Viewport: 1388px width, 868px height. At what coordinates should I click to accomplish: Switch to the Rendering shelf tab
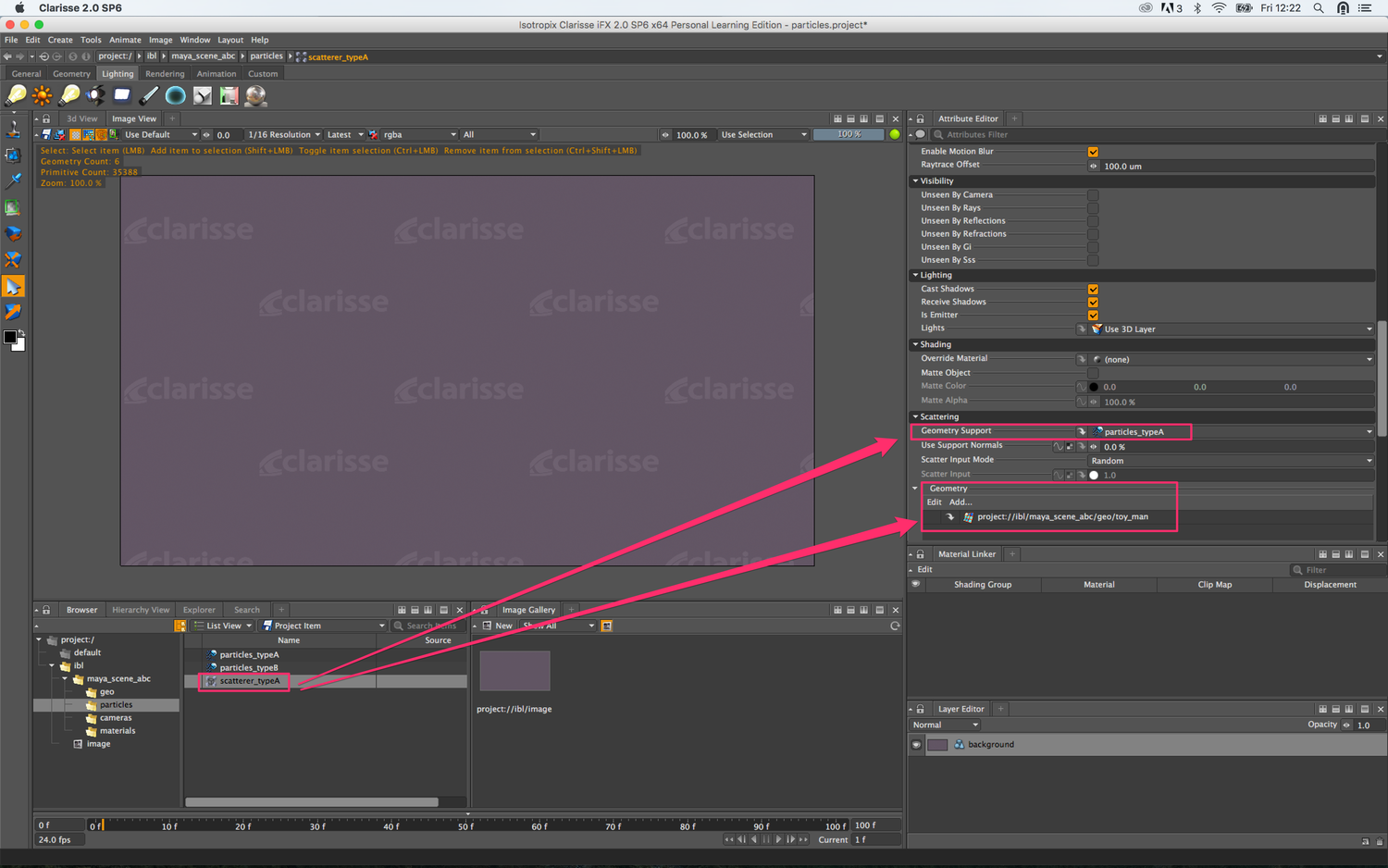pyautogui.click(x=165, y=74)
